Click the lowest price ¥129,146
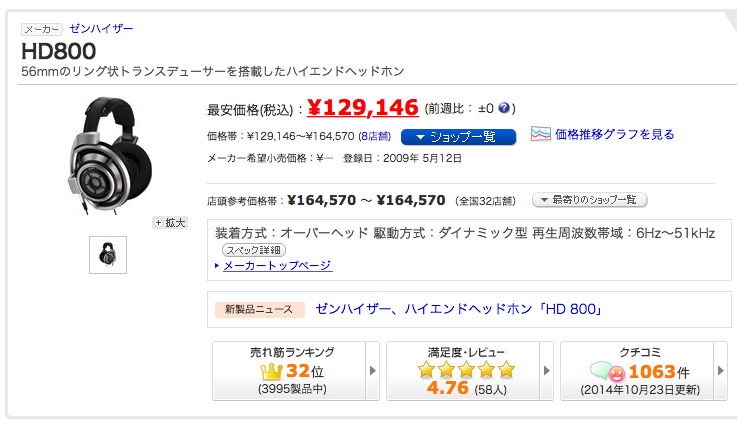The height and width of the screenshot is (422, 737). tap(362, 106)
